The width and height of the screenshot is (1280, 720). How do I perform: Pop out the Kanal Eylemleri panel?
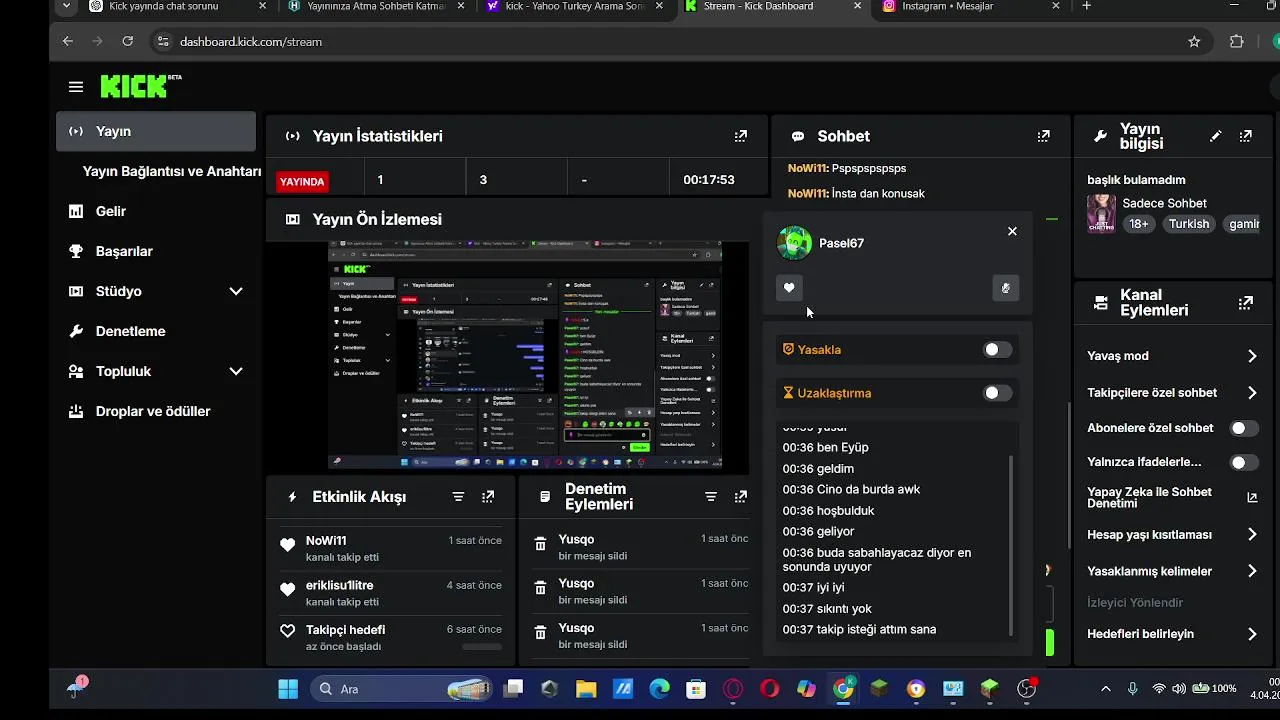[1246, 303]
